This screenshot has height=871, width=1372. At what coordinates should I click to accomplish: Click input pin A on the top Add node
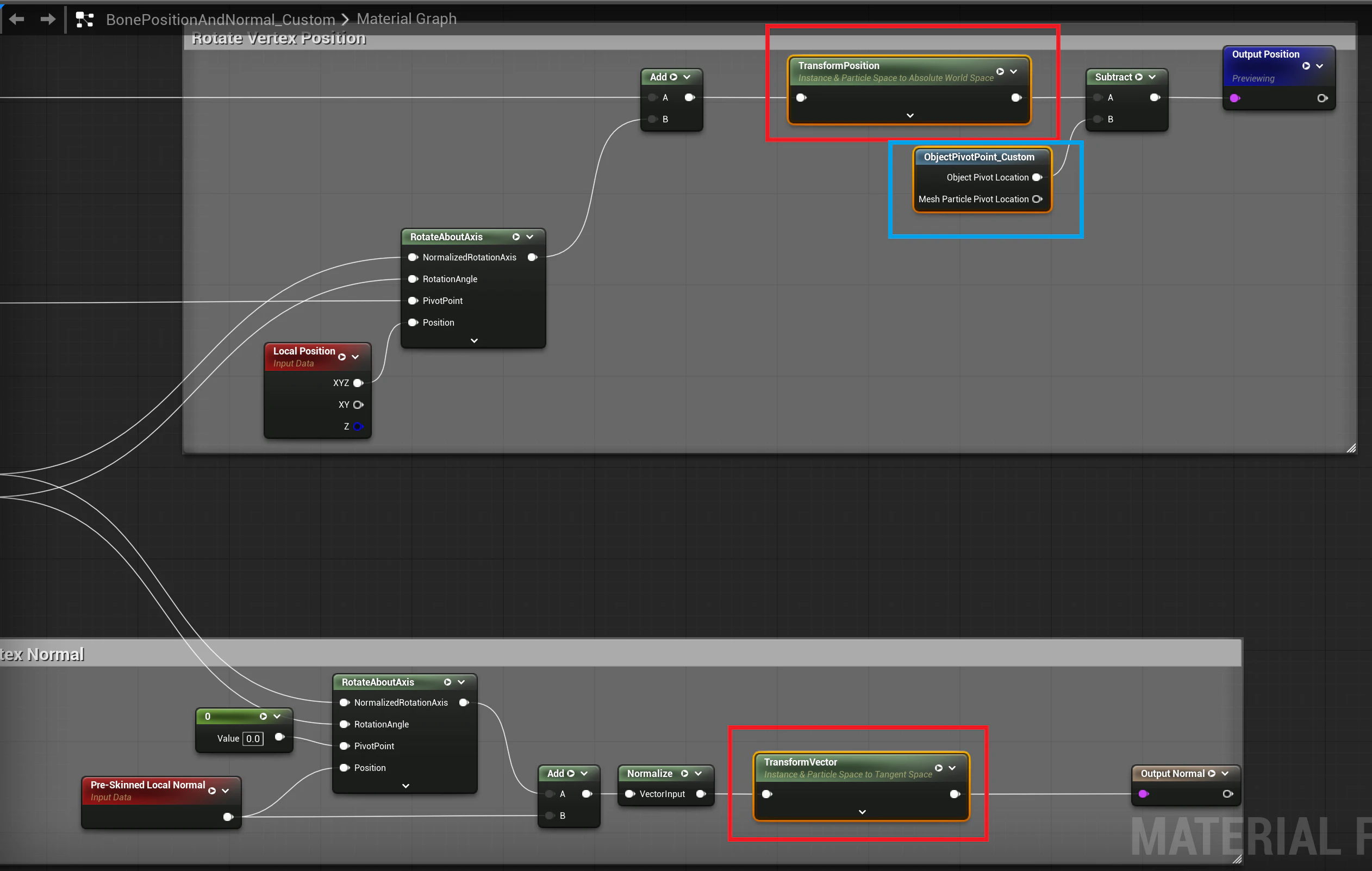pos(653,97)
